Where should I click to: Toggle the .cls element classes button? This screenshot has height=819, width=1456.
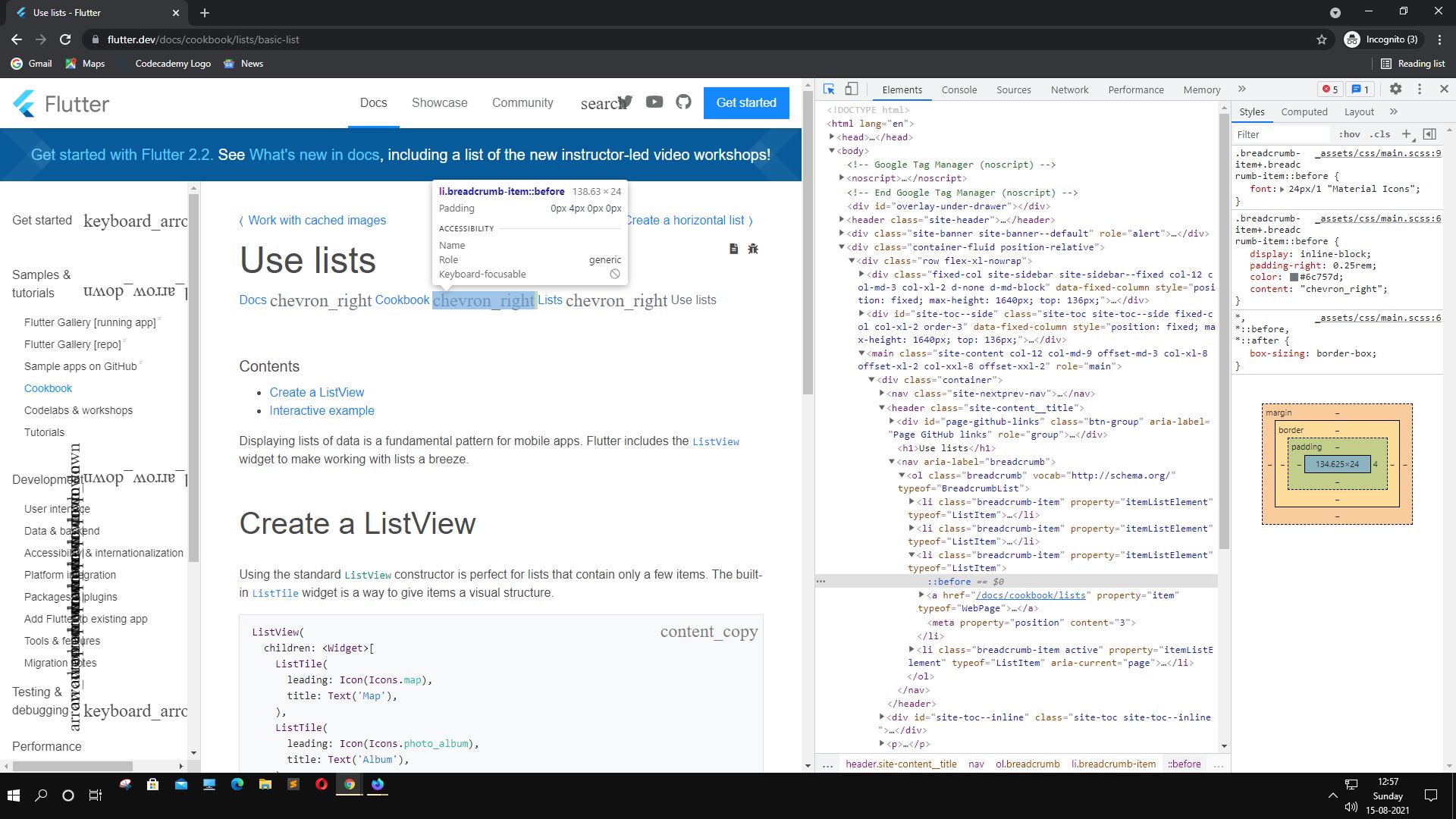click(x=1380, y=134)
